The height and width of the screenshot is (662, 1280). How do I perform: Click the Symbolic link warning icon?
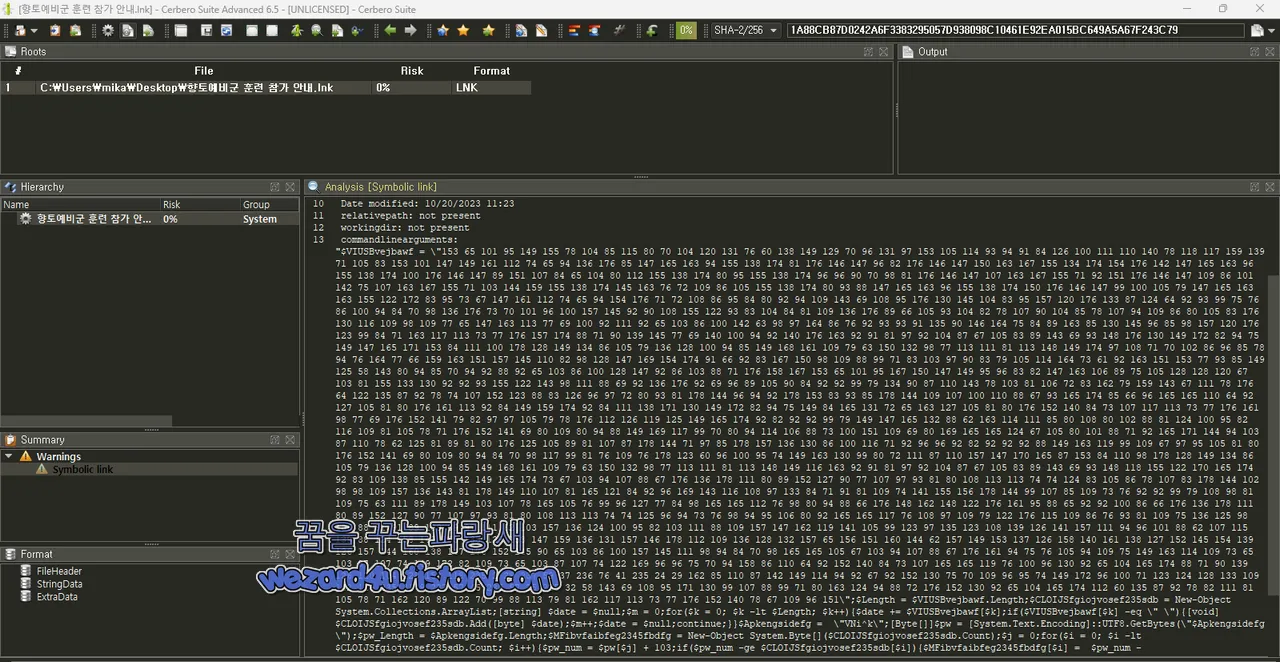(42, 469)
